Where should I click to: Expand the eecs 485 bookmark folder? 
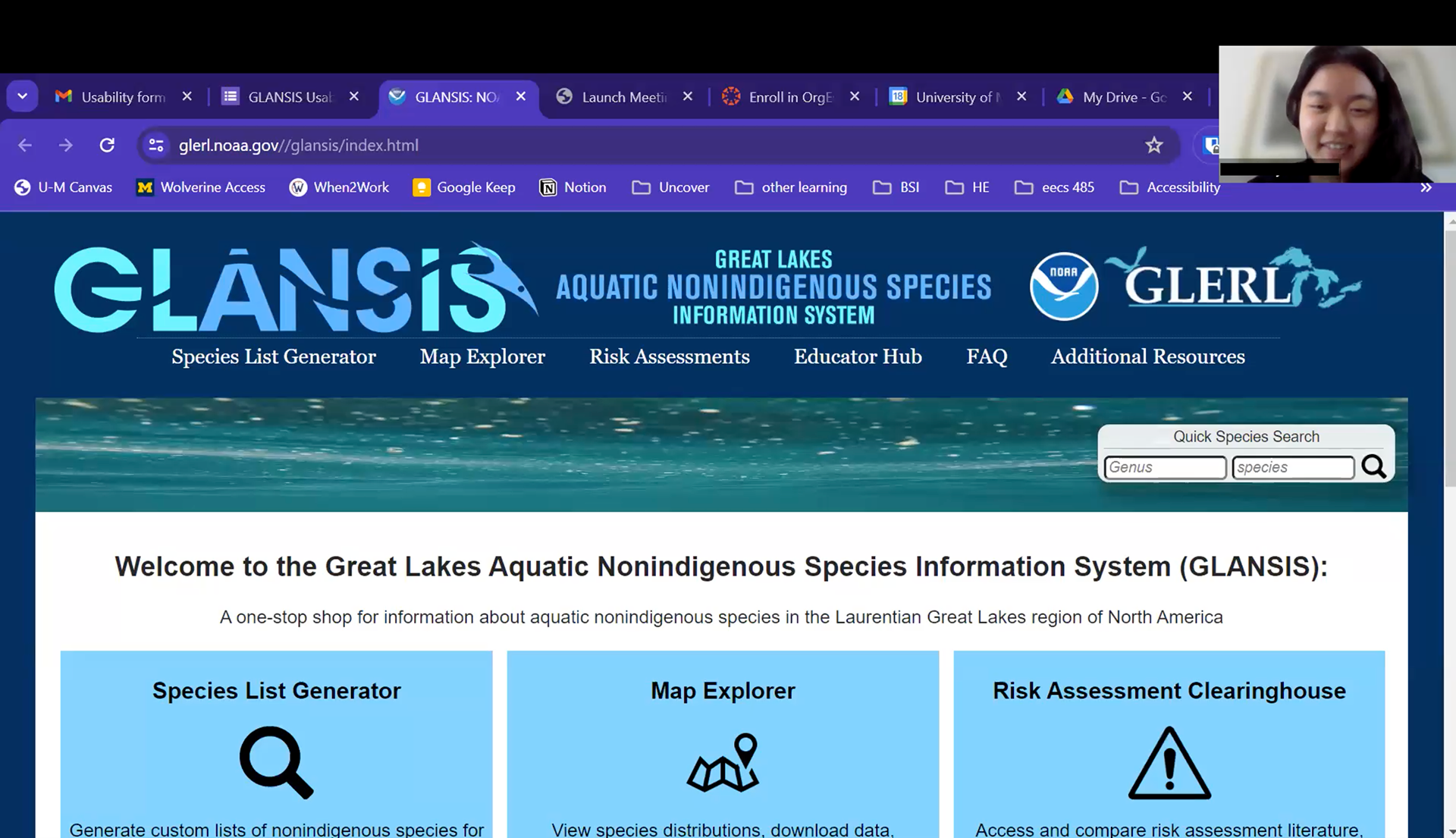[1055, 187]
